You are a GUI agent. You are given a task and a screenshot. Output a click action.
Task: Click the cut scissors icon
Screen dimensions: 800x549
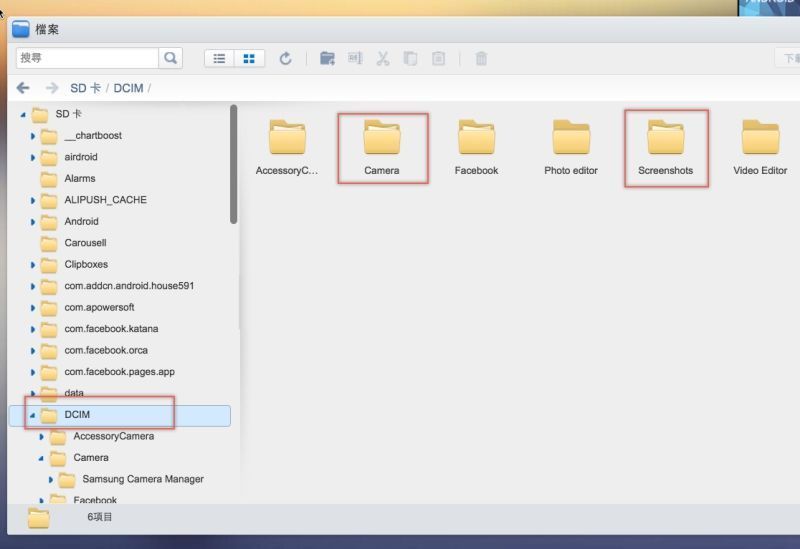click(x=383, y=59)
